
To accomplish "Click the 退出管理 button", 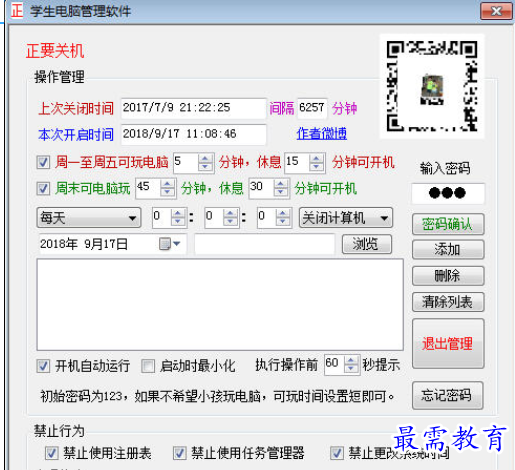I will 448,344.
